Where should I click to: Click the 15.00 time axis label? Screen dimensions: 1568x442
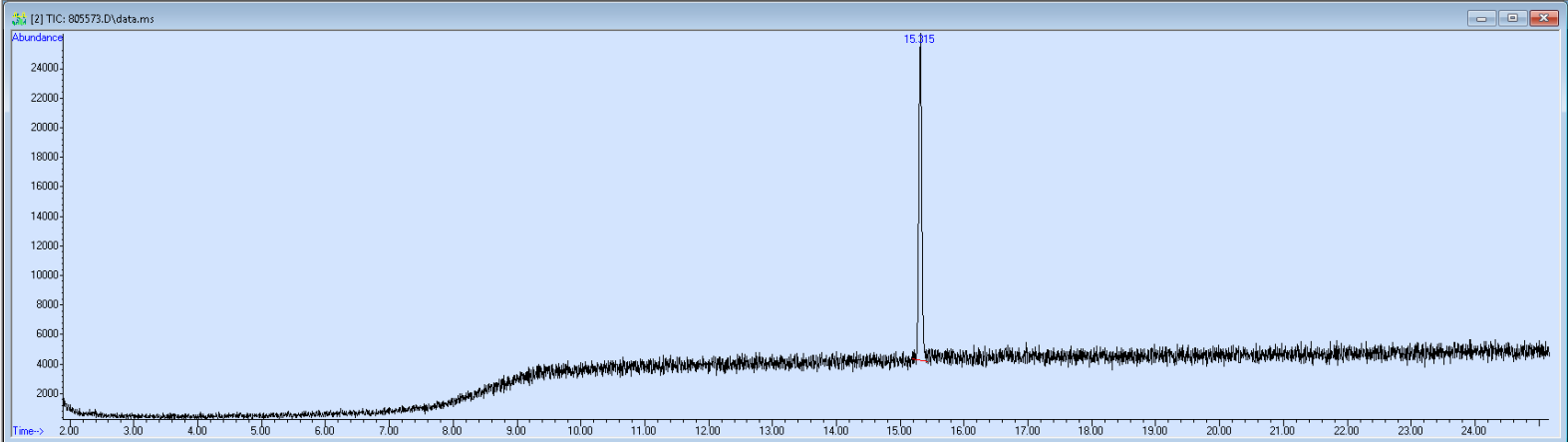coord(899,431)
